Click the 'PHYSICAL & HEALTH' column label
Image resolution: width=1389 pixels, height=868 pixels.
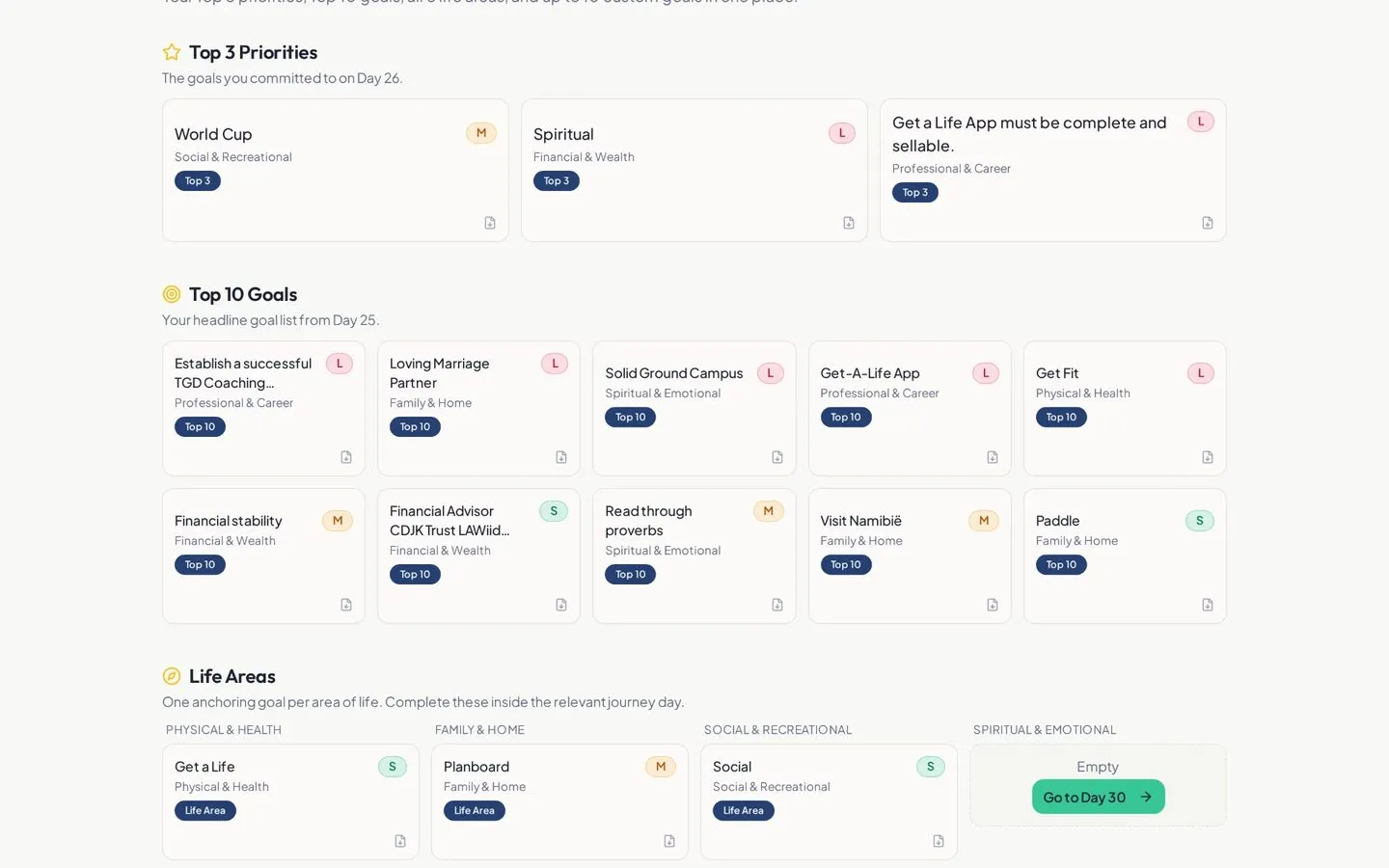224,730
